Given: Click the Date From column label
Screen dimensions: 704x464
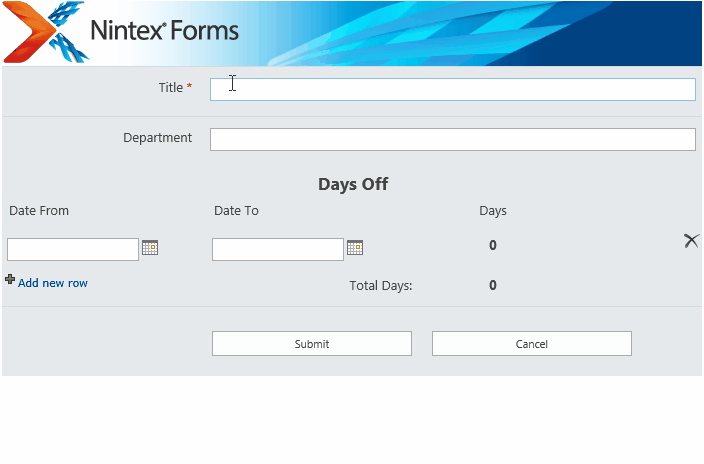Looking at the screenshot, I should click(x=39, y=211).
